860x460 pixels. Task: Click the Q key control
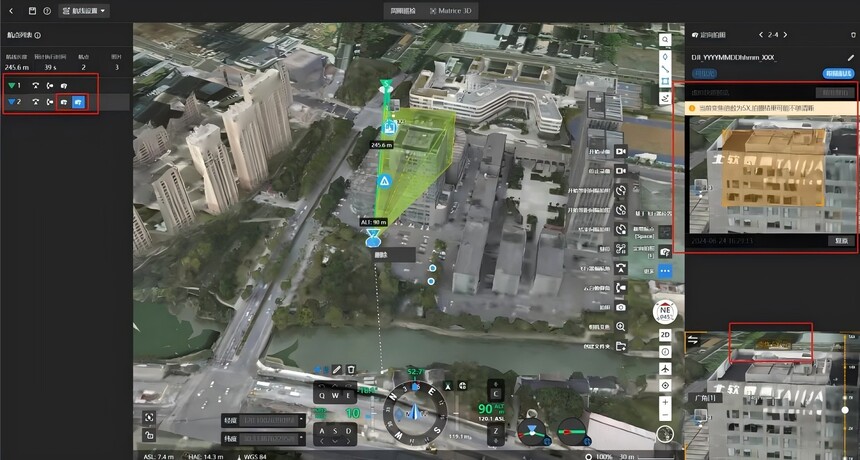point(321,395)
